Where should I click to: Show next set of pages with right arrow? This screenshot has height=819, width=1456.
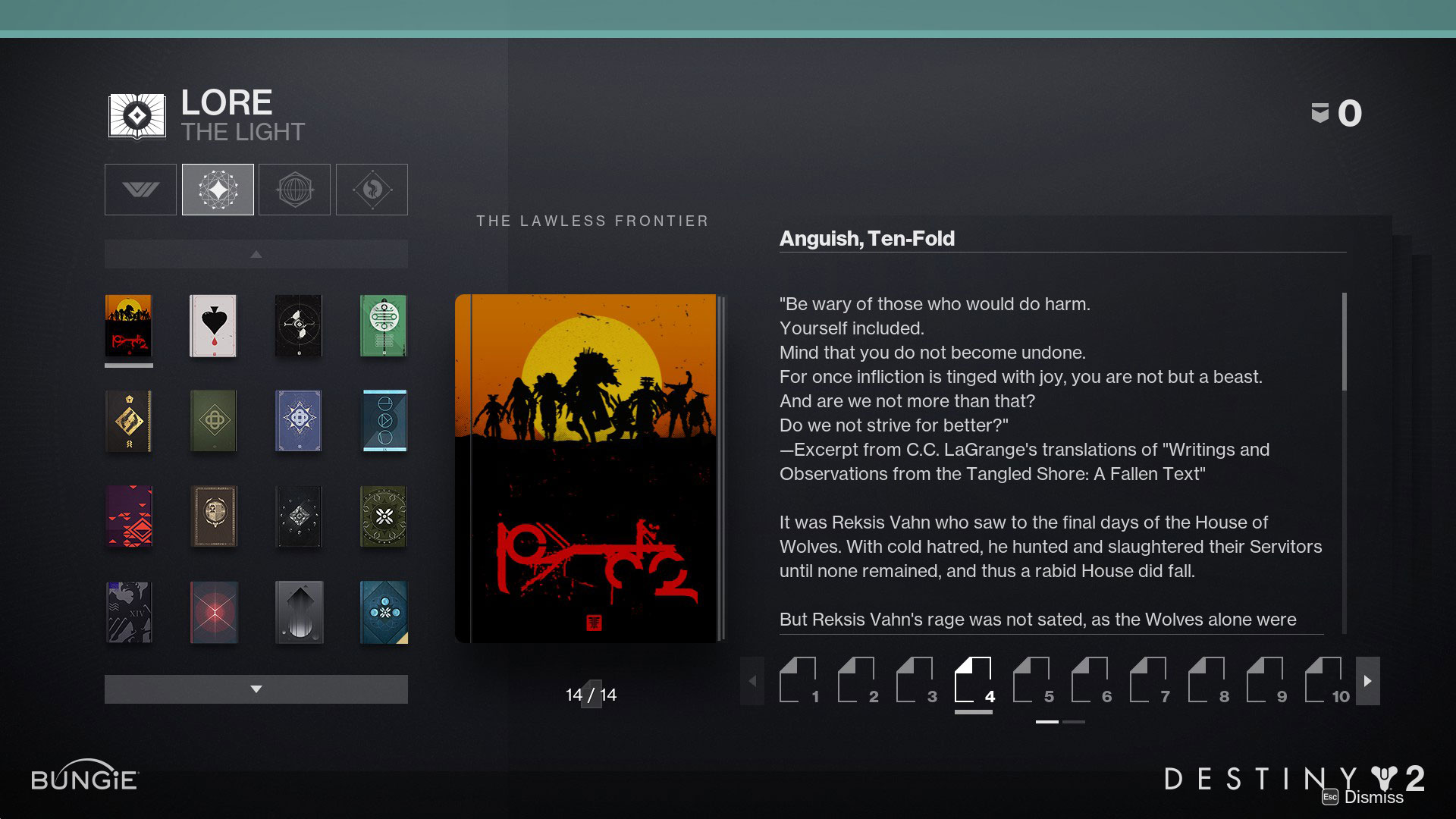(1368, 681)
